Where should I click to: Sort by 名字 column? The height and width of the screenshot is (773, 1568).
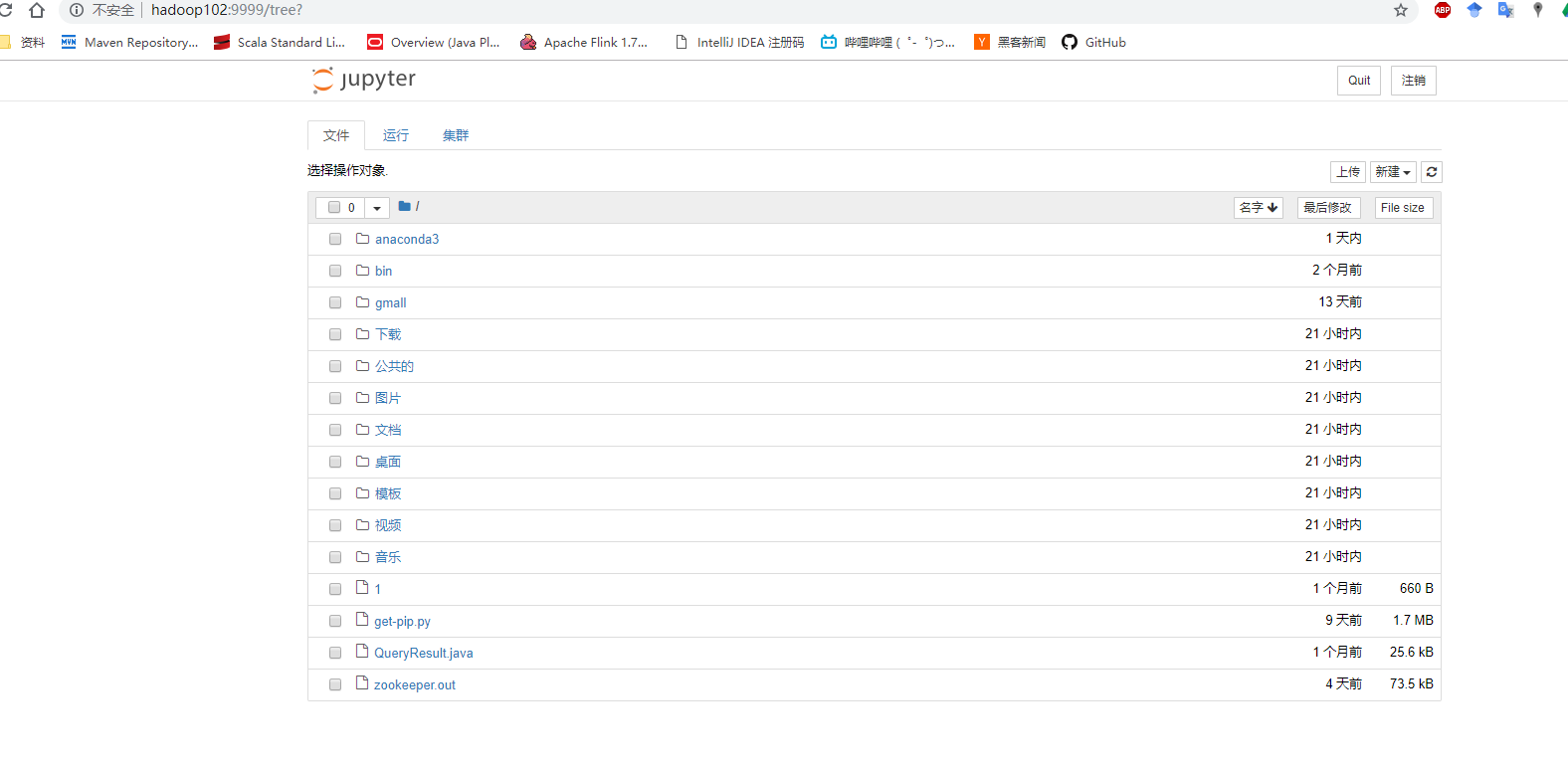click(x=1259, y=207)
